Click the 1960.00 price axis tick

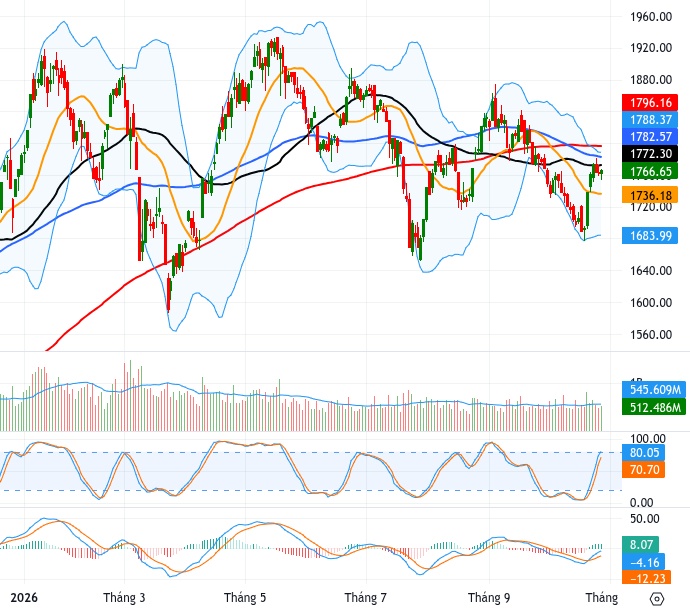tap(651, 17)
